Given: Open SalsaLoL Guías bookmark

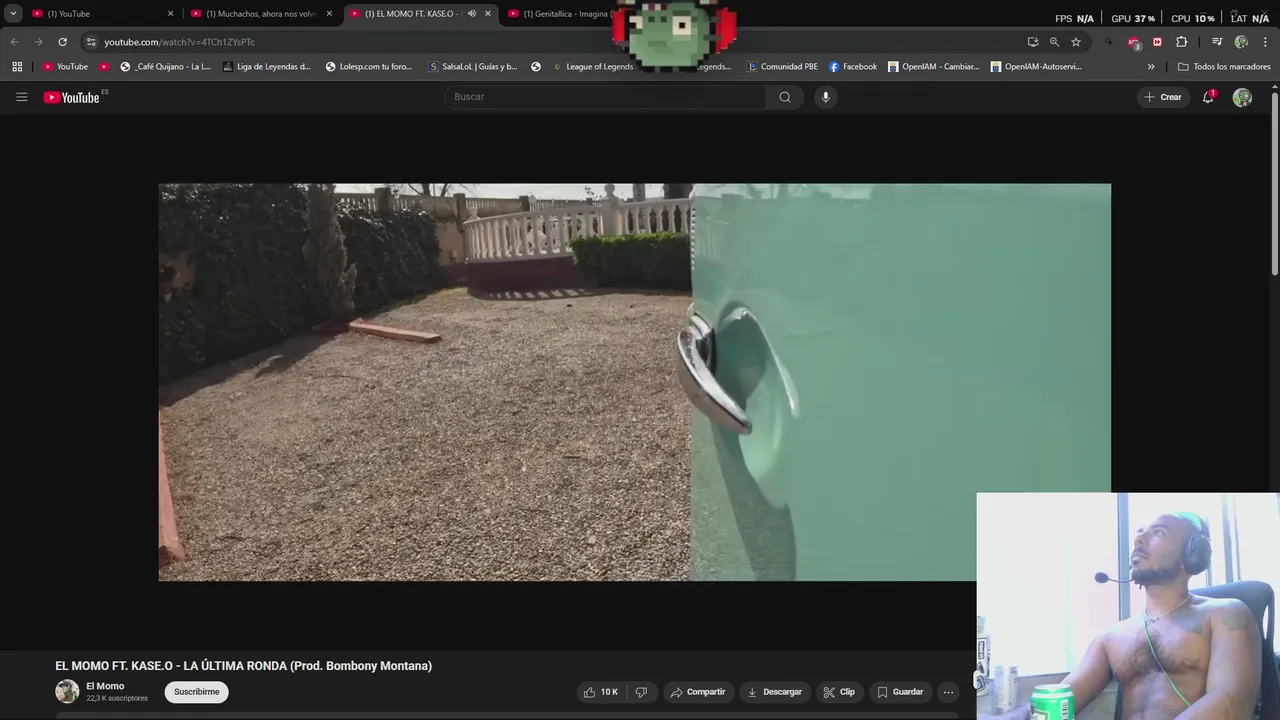Looking at the screenshot, I should 473,67.
